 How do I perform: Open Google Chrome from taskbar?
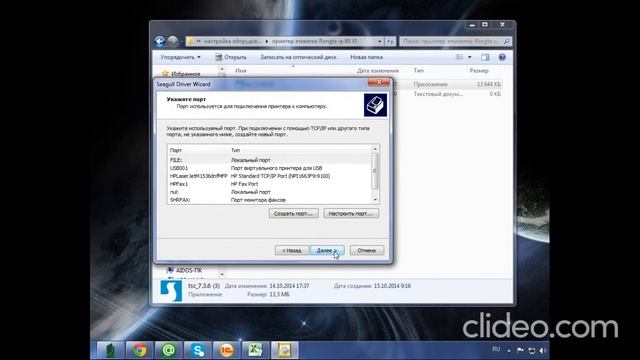(139, 350)
